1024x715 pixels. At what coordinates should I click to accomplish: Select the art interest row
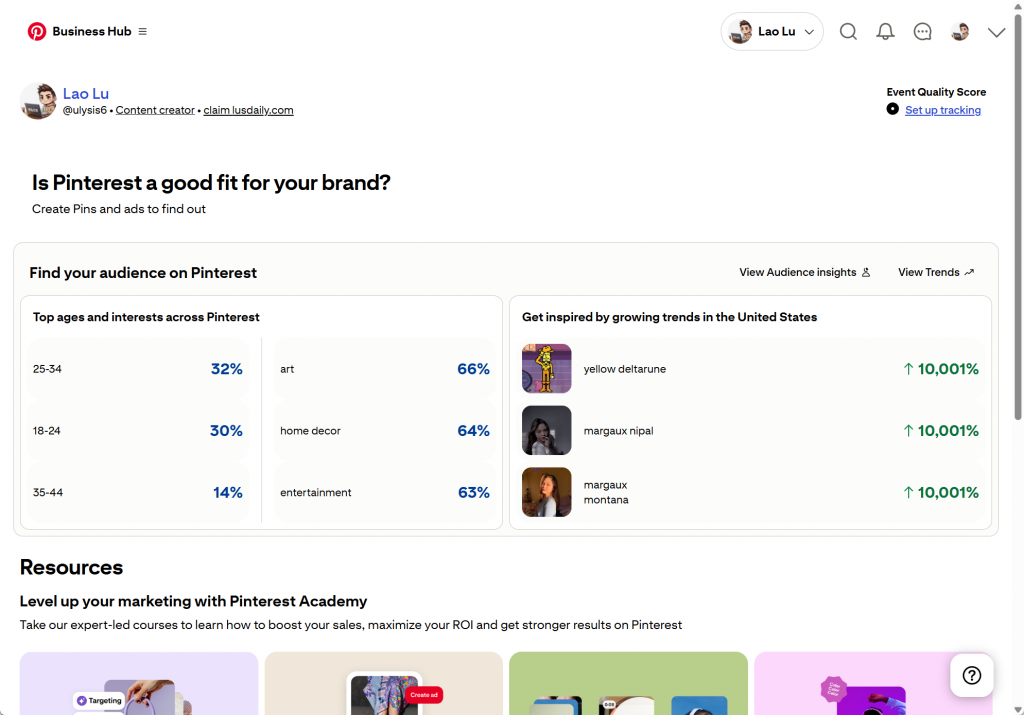click(x=385, y=369)
